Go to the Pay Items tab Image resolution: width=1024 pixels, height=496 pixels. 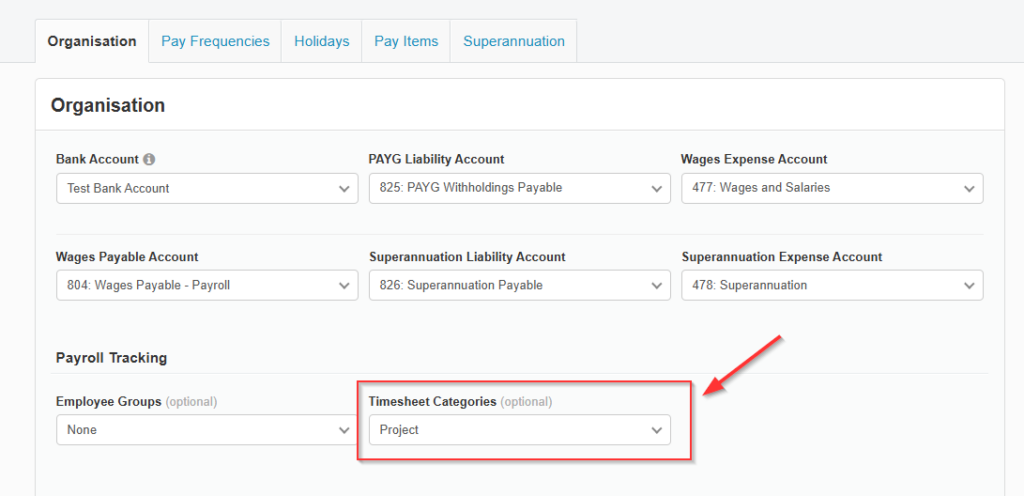[406, 41]
